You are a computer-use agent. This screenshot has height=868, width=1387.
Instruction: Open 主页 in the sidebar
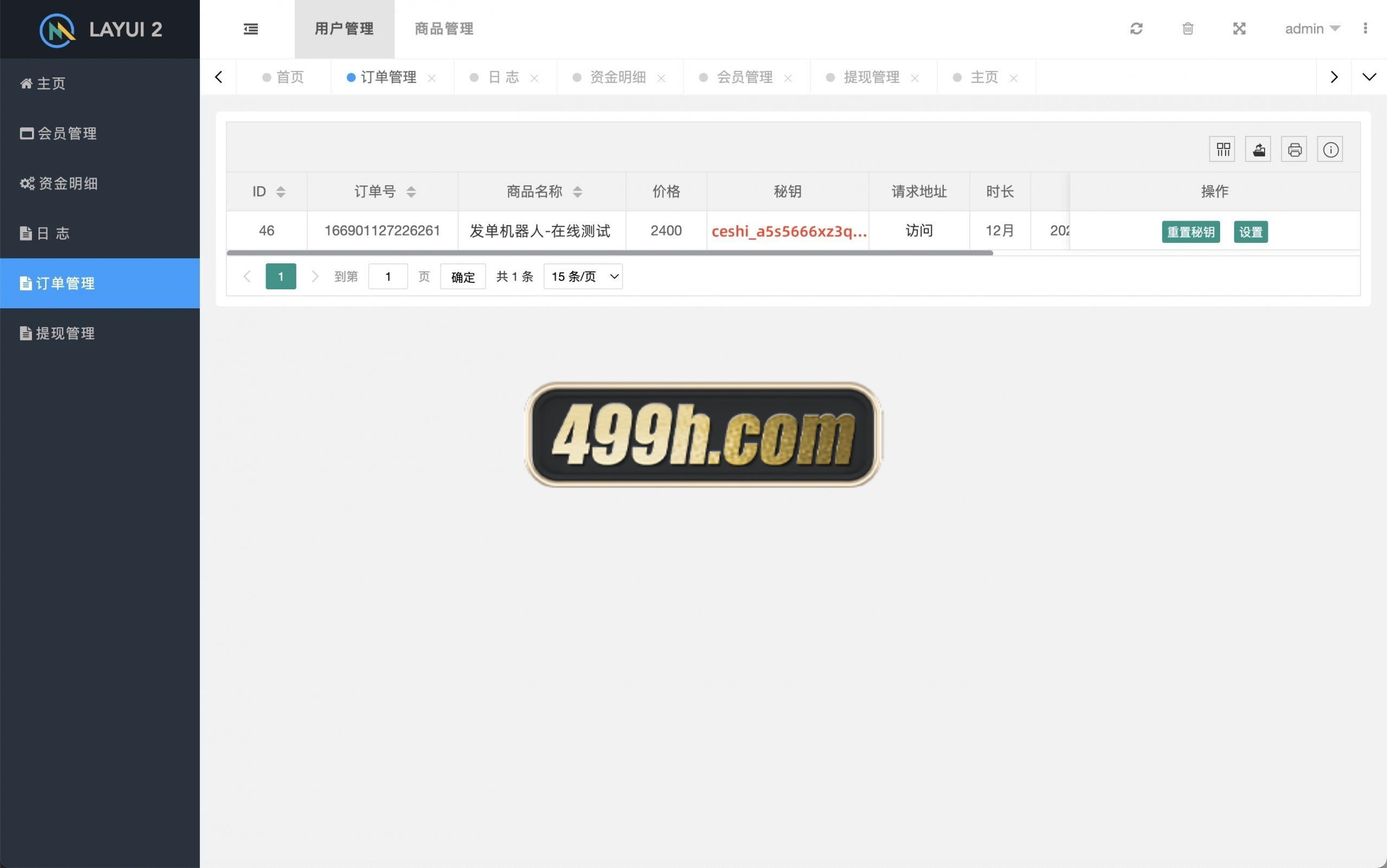click(100, 83)
